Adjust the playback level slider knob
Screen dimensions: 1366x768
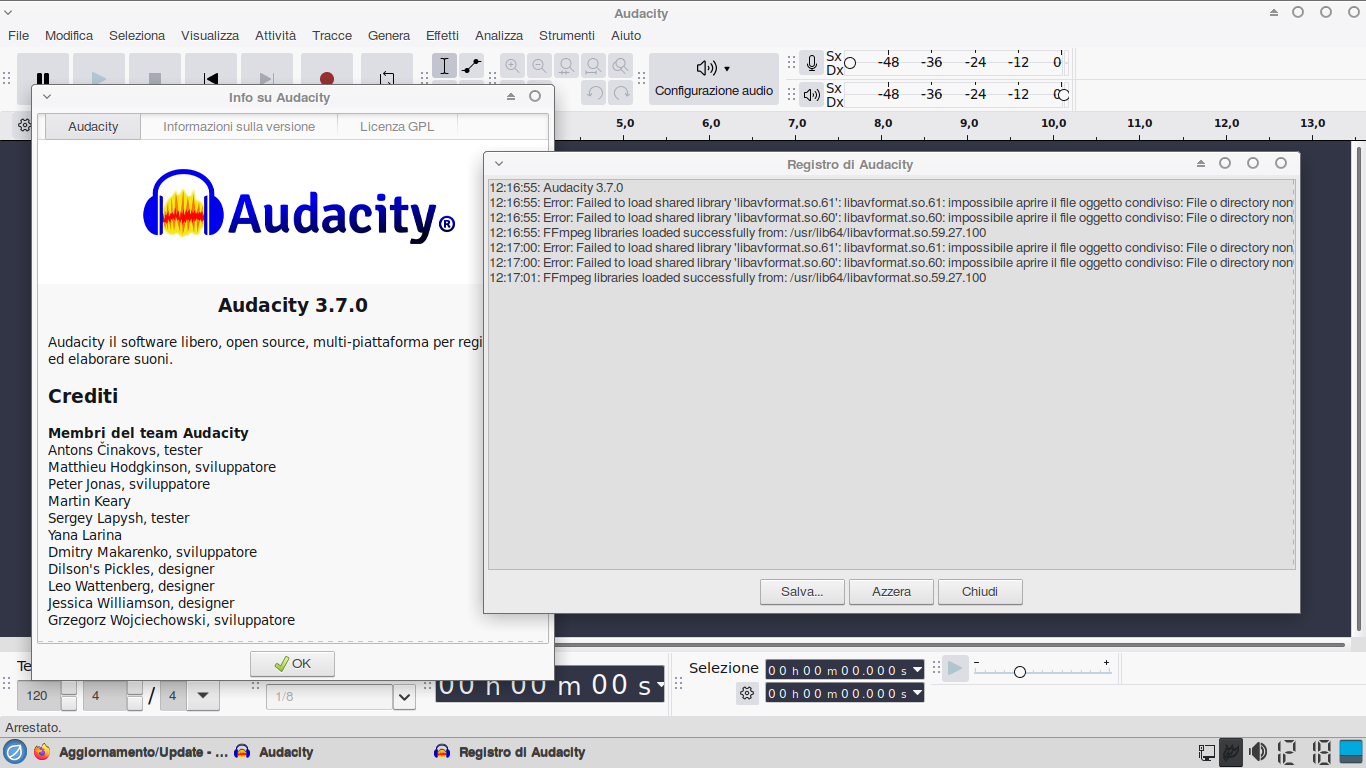pos(1063,95)
